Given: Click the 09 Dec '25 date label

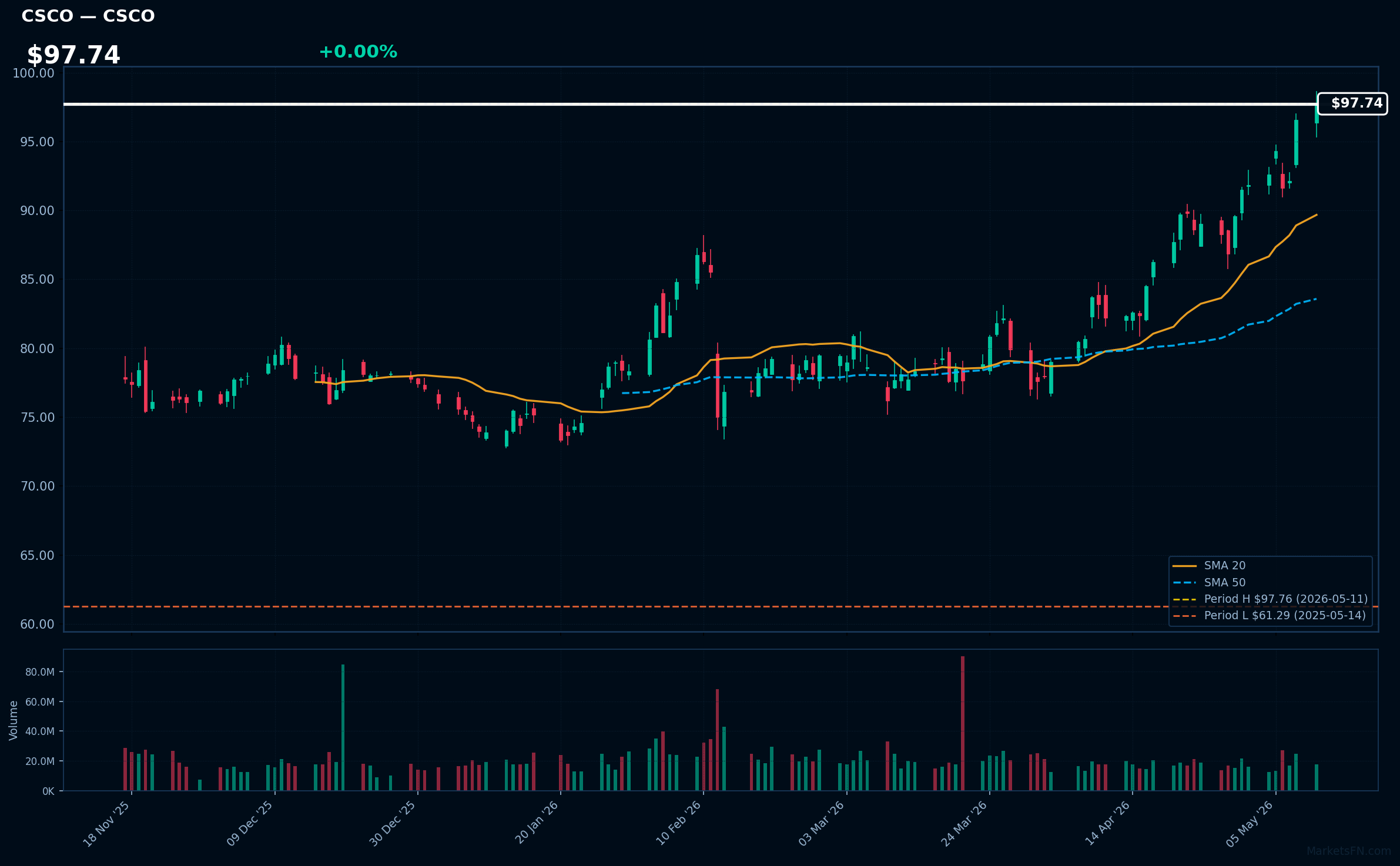Looking at the screenshot, I should (250, 824).
